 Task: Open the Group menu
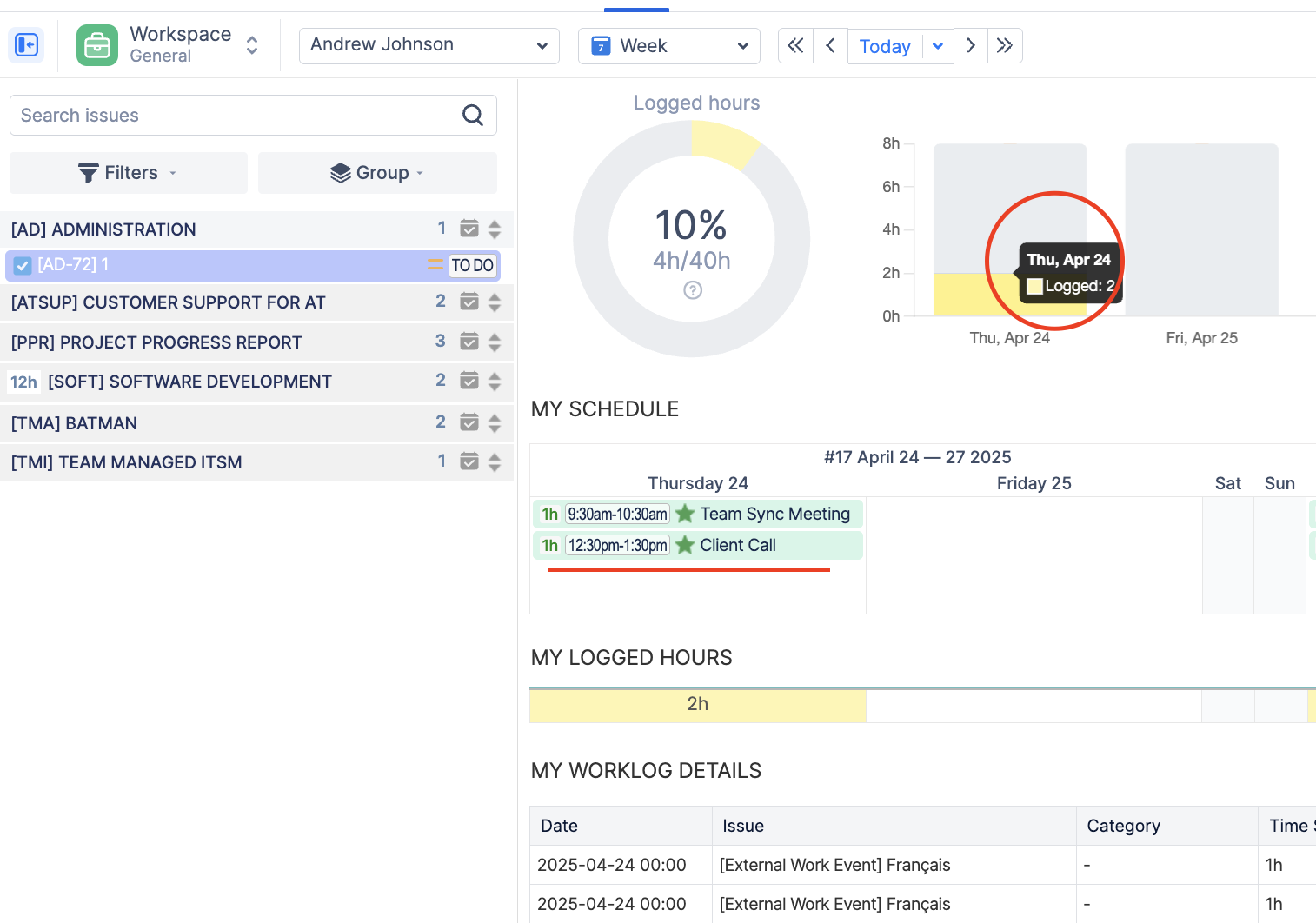pyautogui.click(x=377, y=173)
